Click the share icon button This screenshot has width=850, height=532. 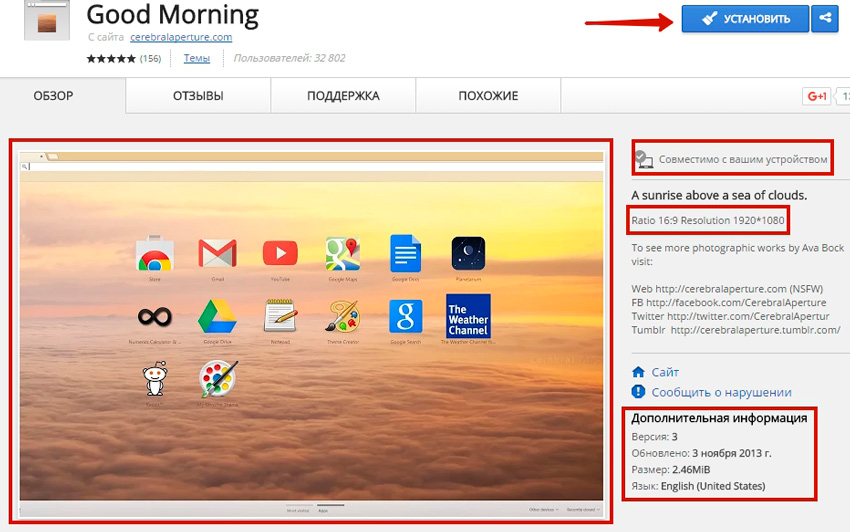[825, 19]
